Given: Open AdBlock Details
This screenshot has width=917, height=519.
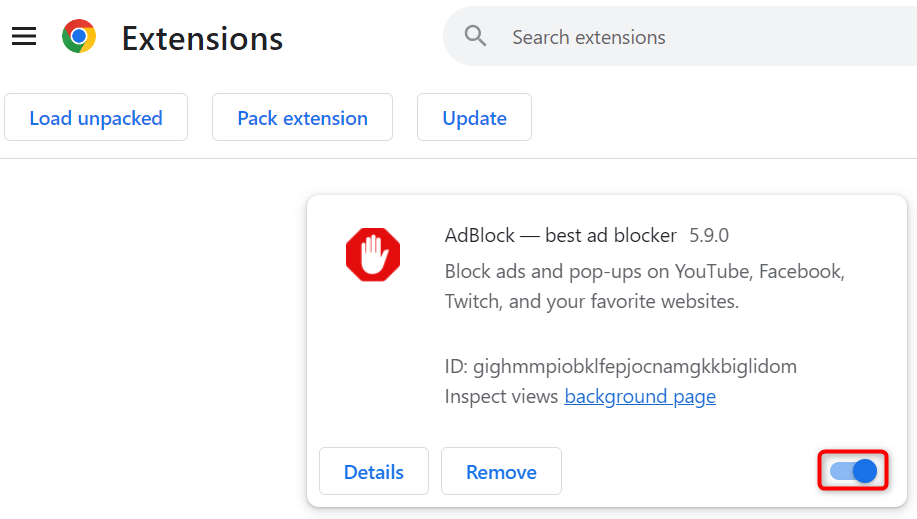Looking at the screenshot, I should [374, 472].
